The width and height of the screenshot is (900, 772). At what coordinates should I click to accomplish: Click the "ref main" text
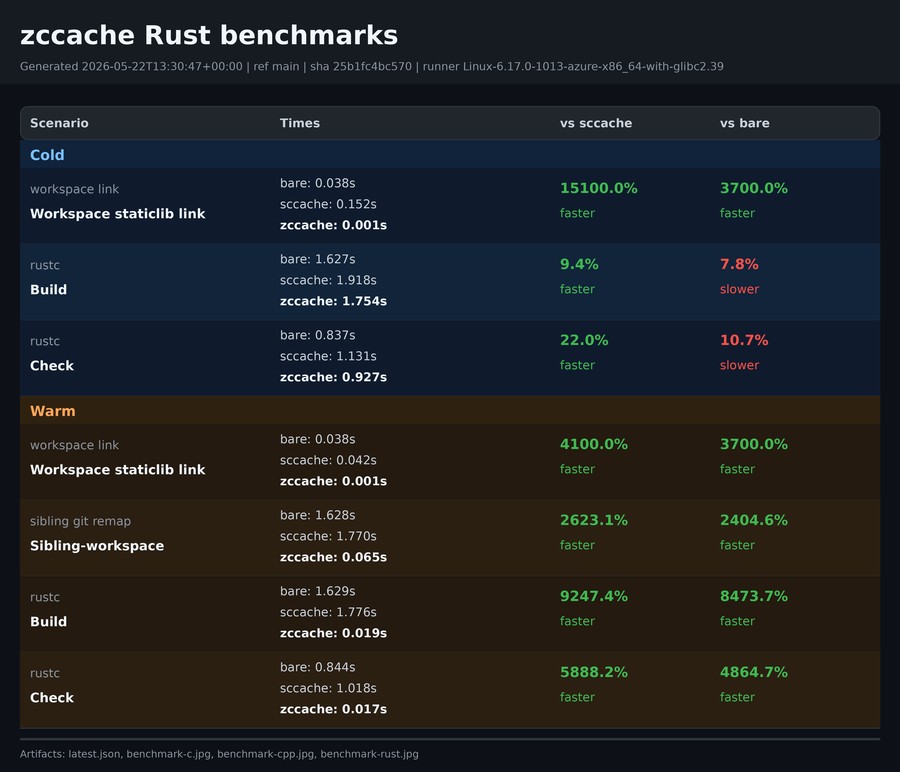point(276,67)
